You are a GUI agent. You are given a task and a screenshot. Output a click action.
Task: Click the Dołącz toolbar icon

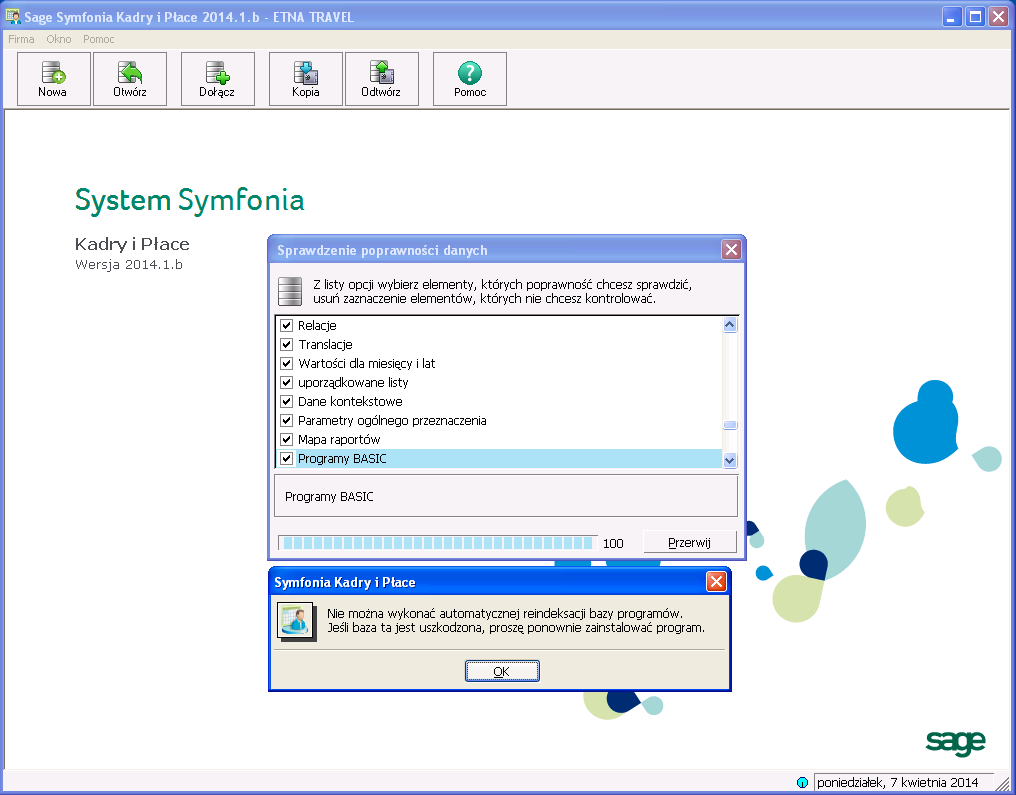coord(217,79)
